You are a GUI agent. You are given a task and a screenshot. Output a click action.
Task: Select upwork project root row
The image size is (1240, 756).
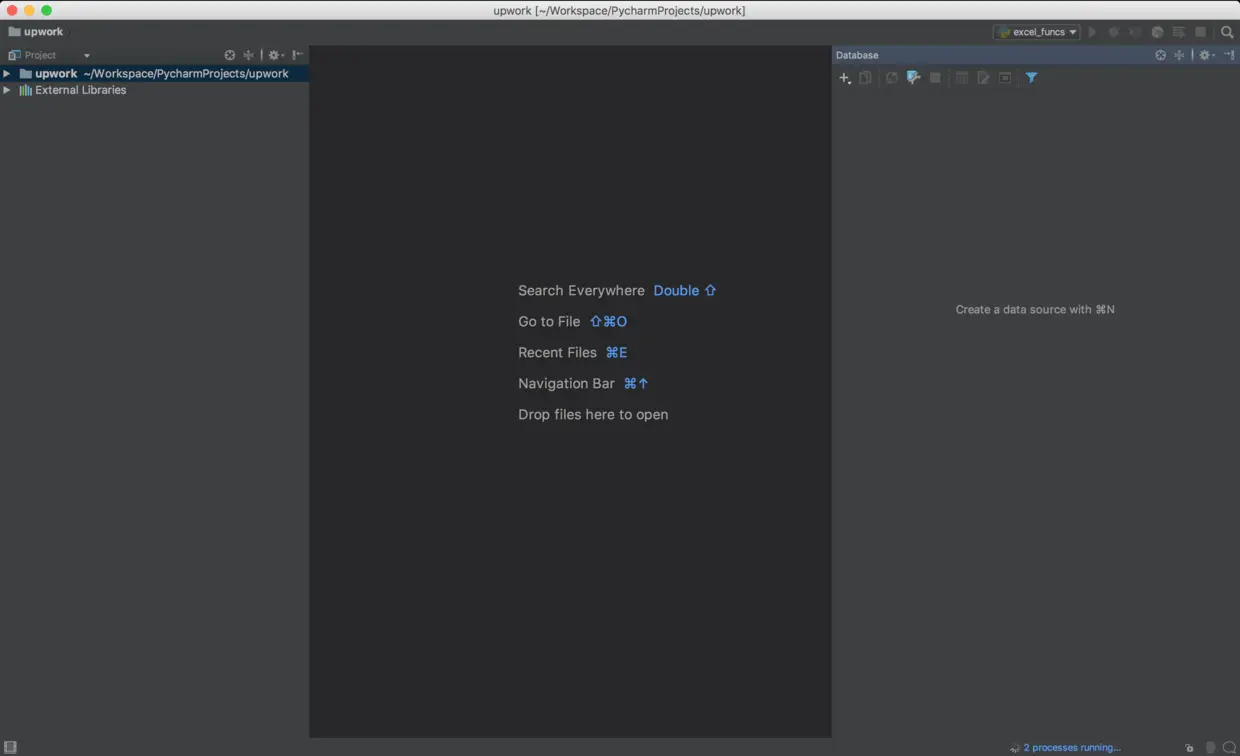click(154, 74)
